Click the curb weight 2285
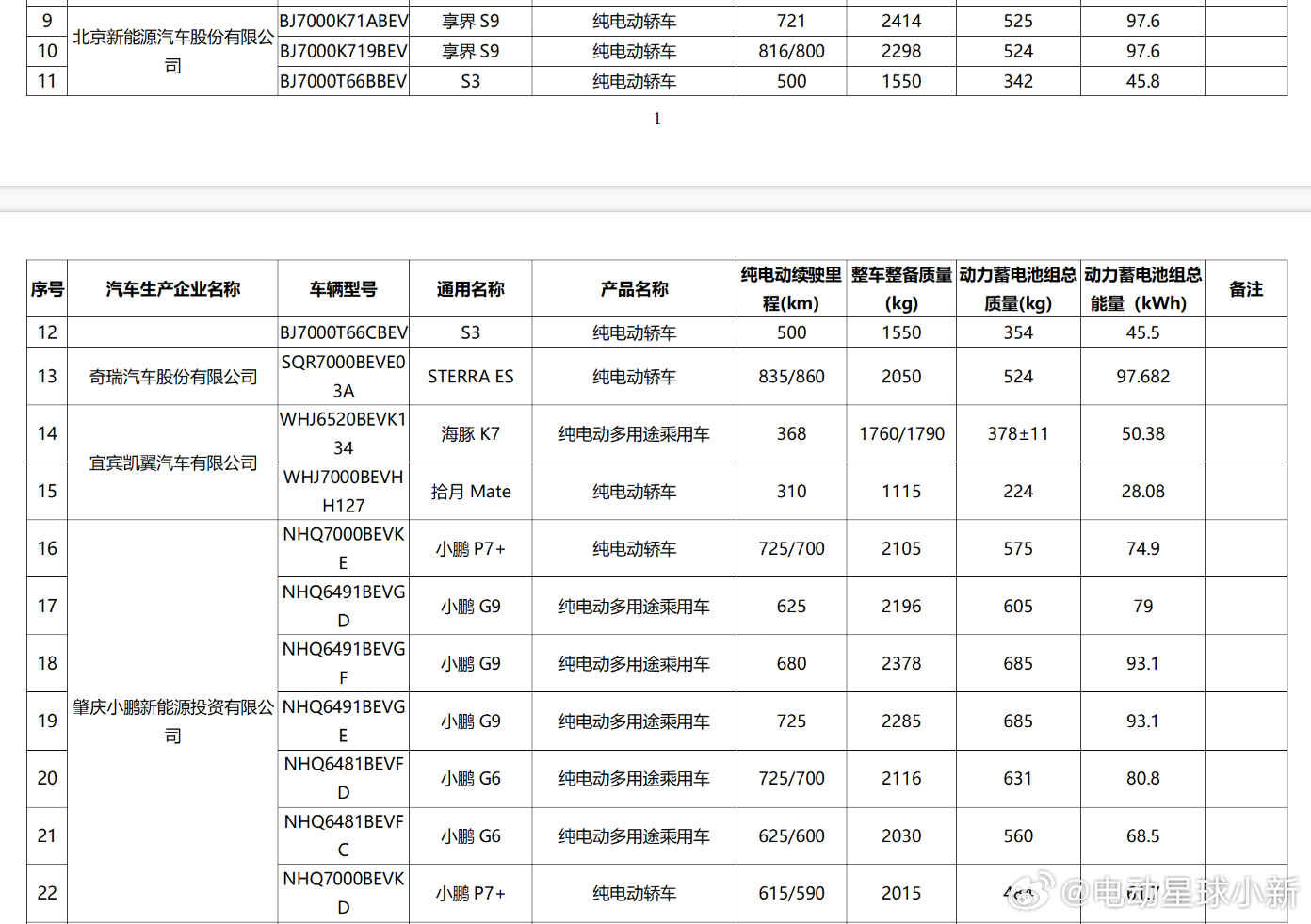This screenshot has height=924, width=1311. coord(901,721)
